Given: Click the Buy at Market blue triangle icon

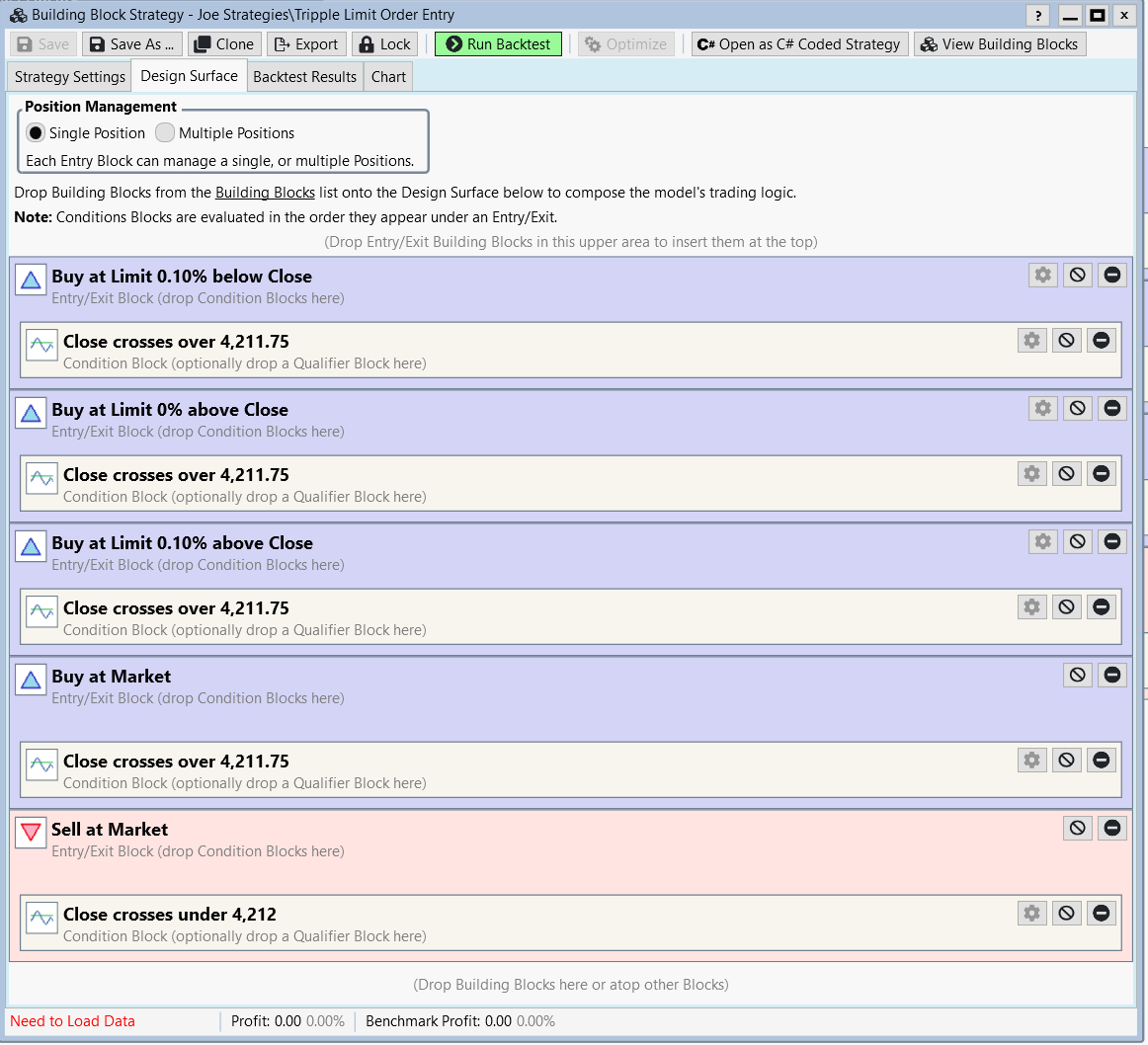Looking at the screenshot, I should tap(31, 680).
